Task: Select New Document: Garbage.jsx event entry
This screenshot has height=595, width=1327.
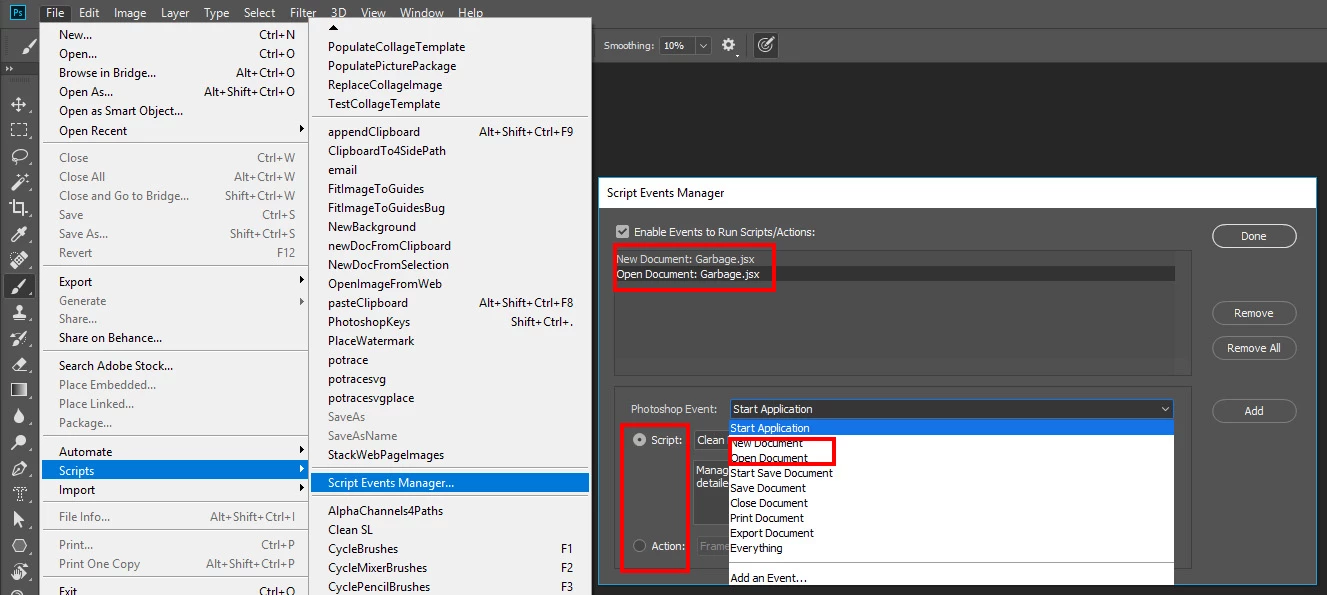Action: tap(895, 259)
